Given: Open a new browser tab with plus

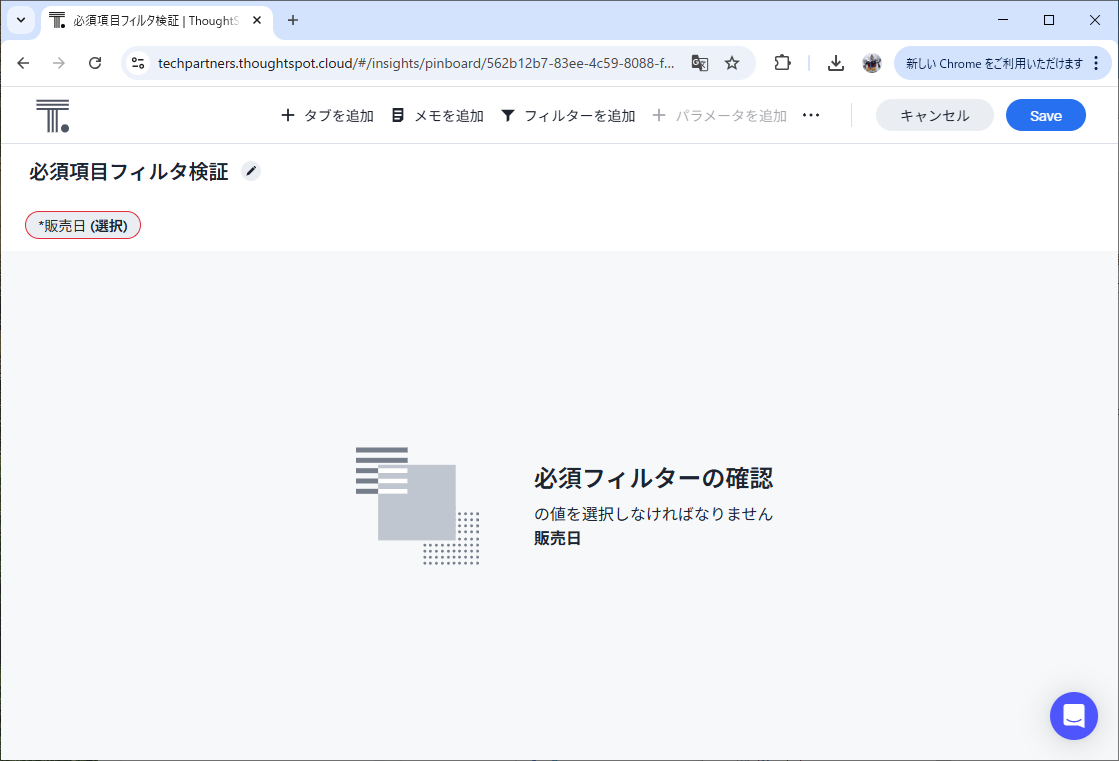Looking at the screenshot, I should point(293,20).
